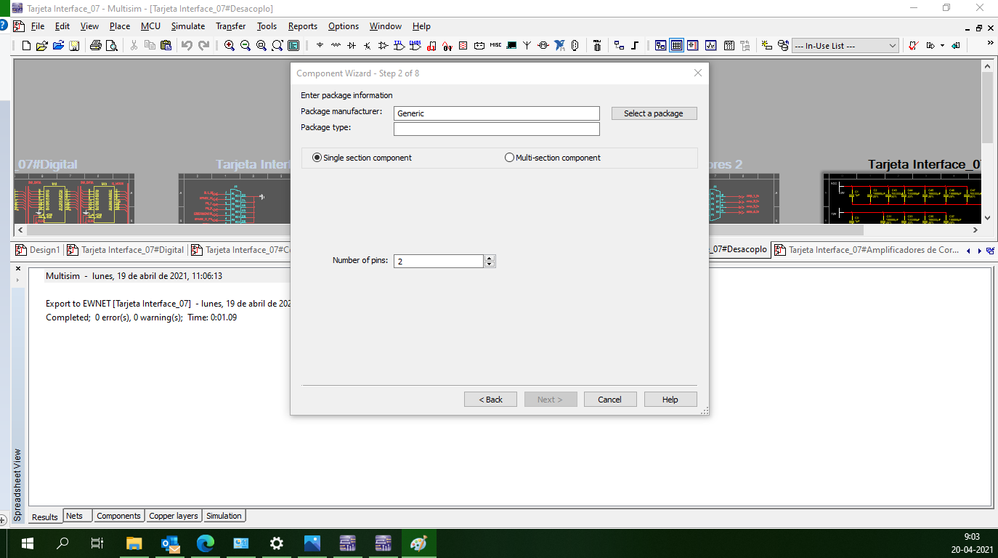Image resolution: width=998 pixels, height=558 pixels.
Task: Decrease the number of pins with the down arrow
Action: [x=489, y=264]
